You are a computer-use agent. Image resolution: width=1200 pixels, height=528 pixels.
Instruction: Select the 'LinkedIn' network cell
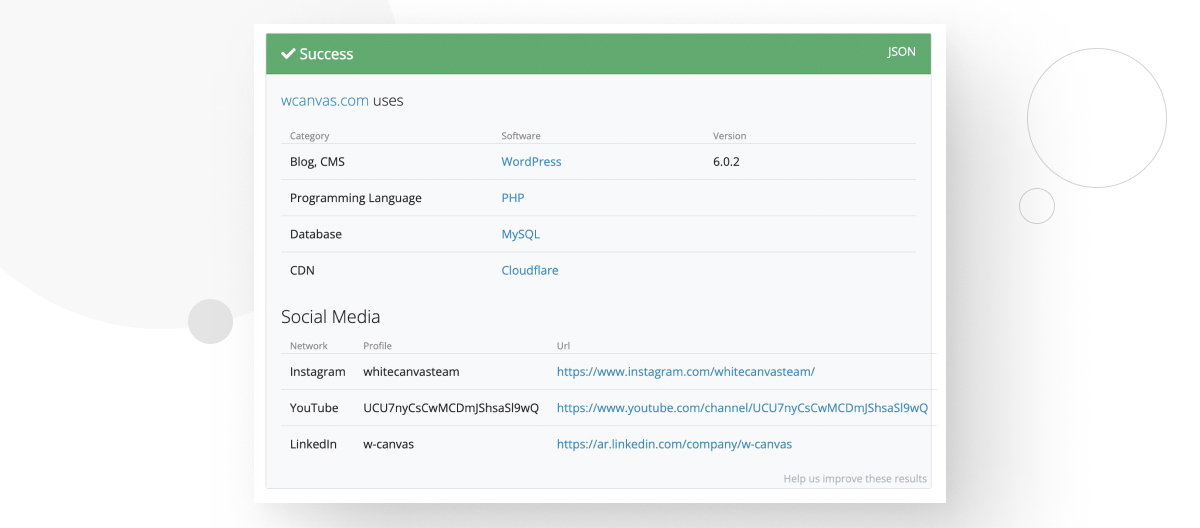[x=313, y=444]
